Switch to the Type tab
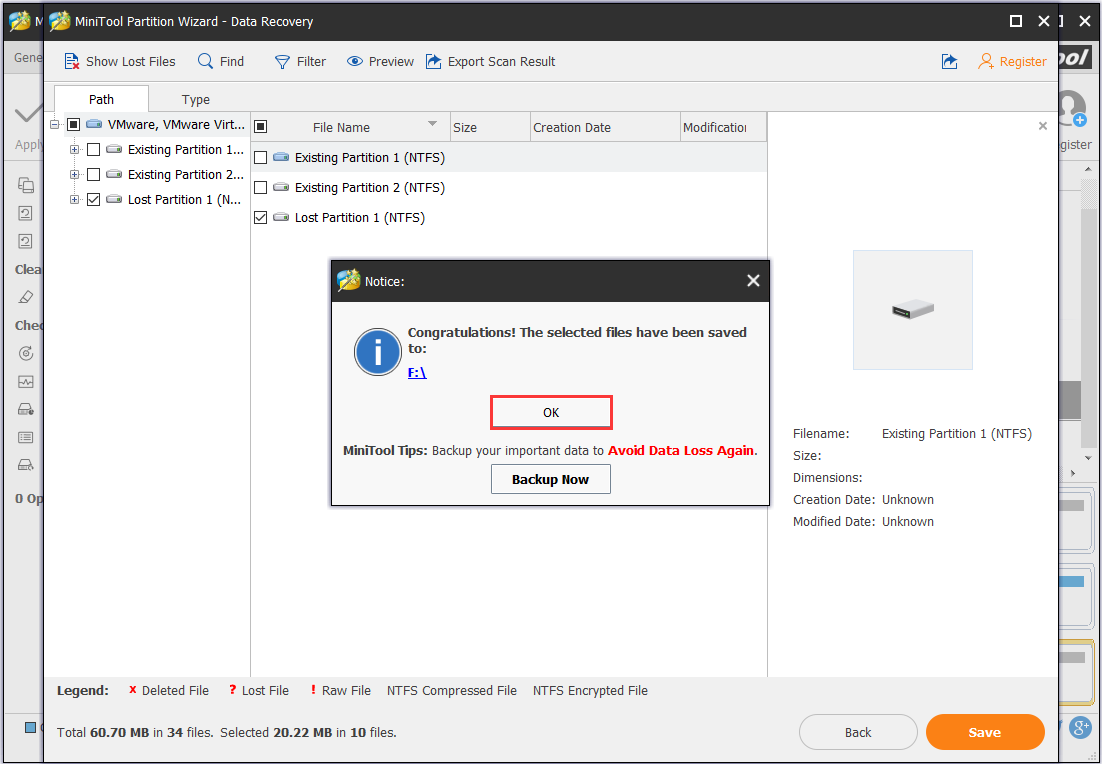Viewport: 1102px width, 764px height. pyautogui.click(x=195, y=100)
